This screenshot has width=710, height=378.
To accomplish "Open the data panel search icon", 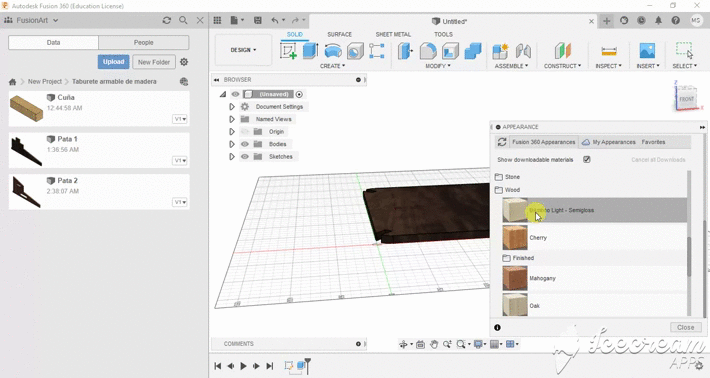I will click(183, 20).
